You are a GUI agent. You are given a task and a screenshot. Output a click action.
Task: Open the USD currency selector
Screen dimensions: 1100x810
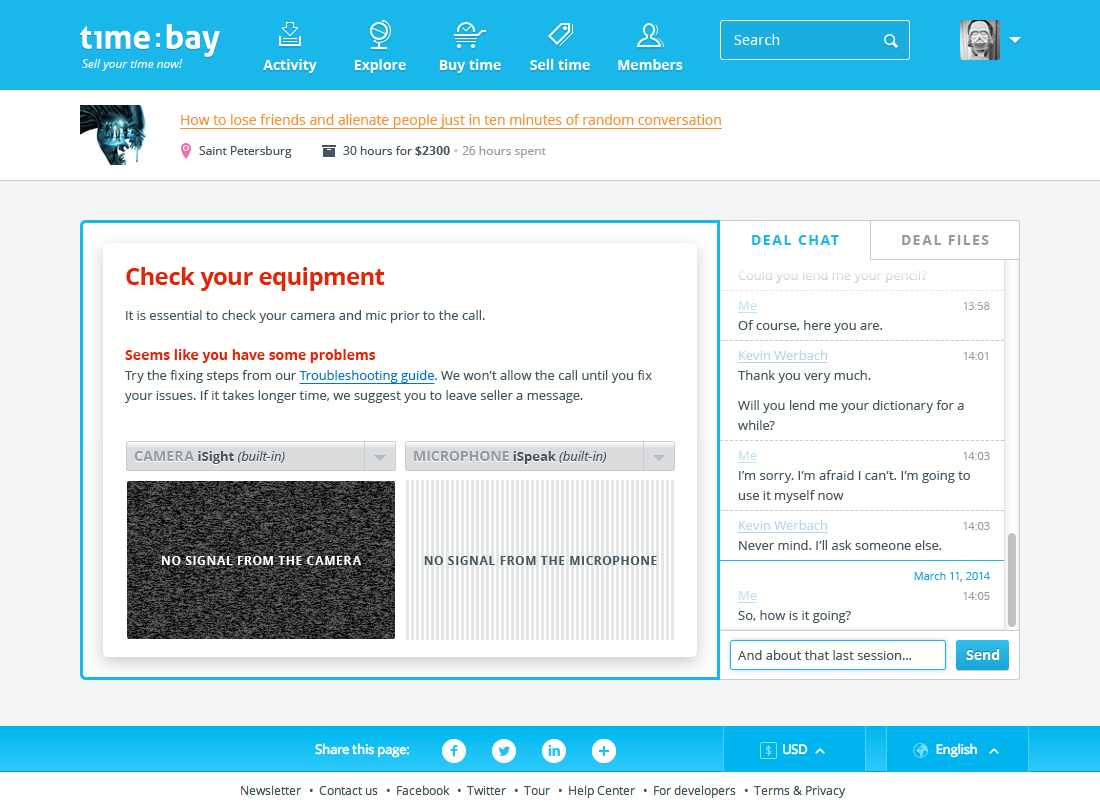click(x=794, y=750)
